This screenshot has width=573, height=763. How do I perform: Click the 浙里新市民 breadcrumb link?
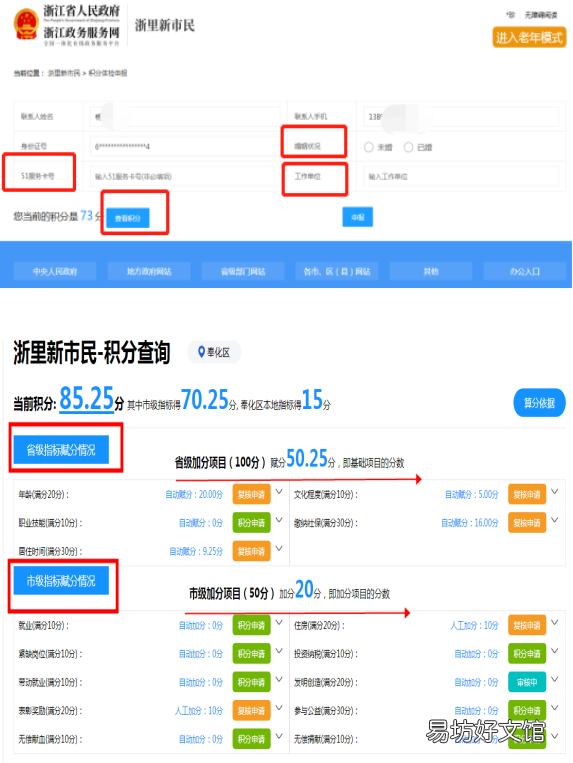pos(64,73)
